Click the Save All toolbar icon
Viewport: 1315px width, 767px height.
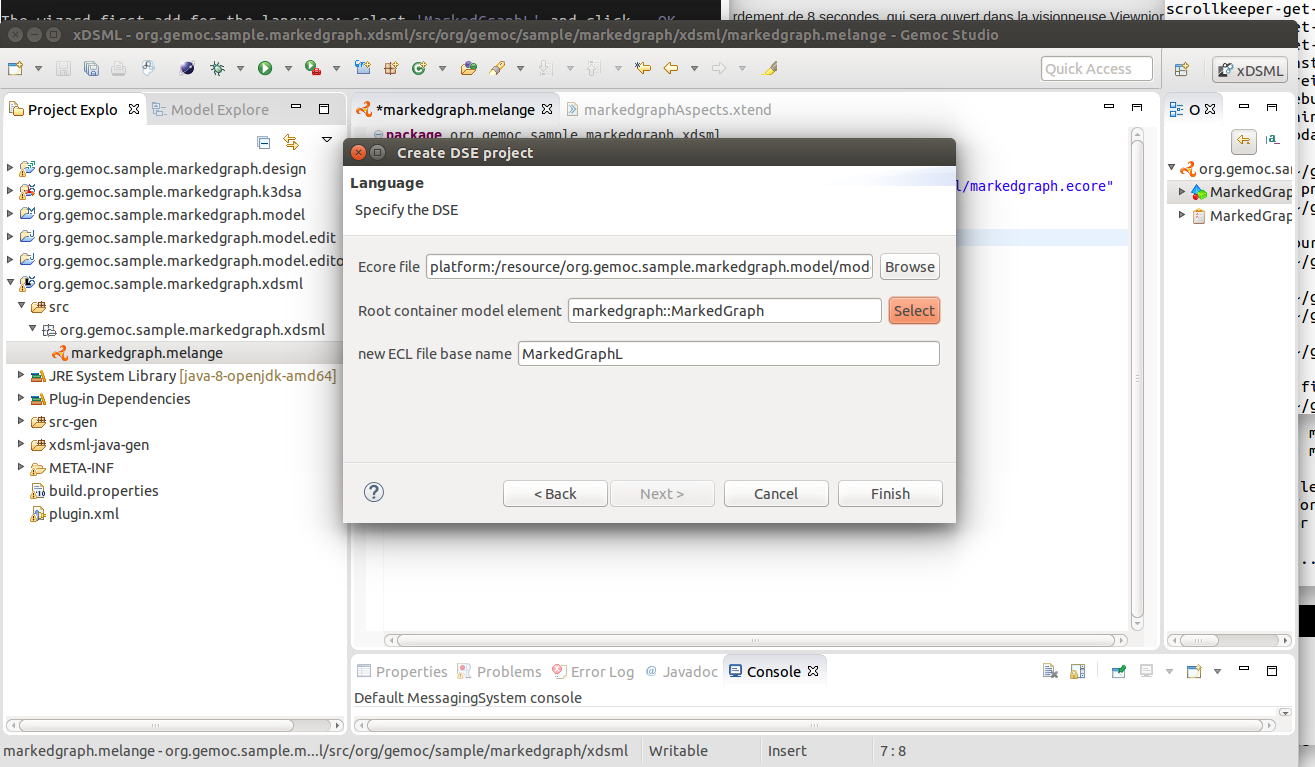(91, 69)
